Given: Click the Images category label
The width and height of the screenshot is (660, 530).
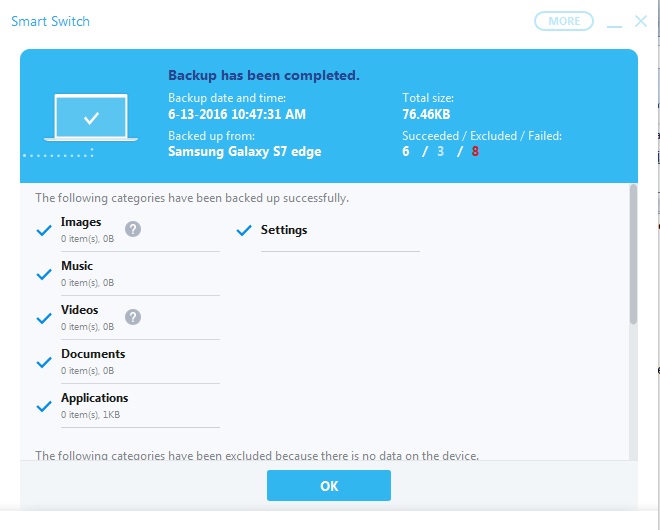Looking at the screenshot, I should coord(81,222).
